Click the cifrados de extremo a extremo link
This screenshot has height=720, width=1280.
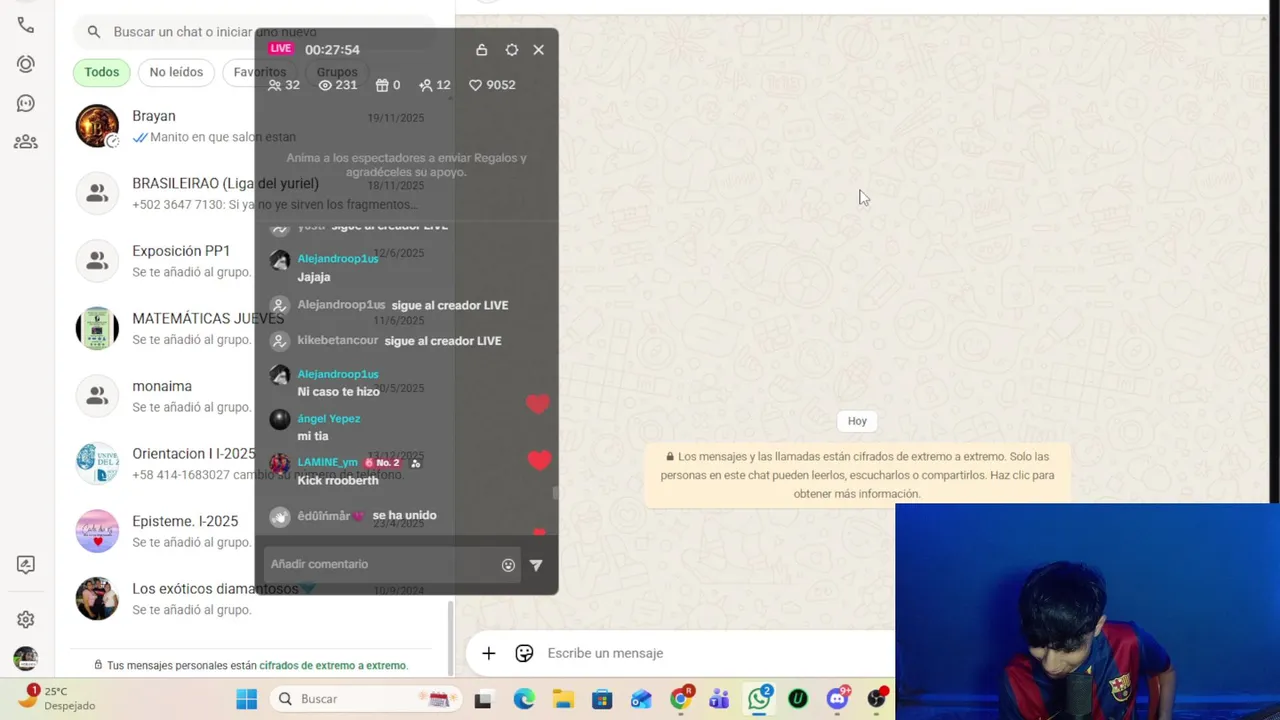point(332,665)
